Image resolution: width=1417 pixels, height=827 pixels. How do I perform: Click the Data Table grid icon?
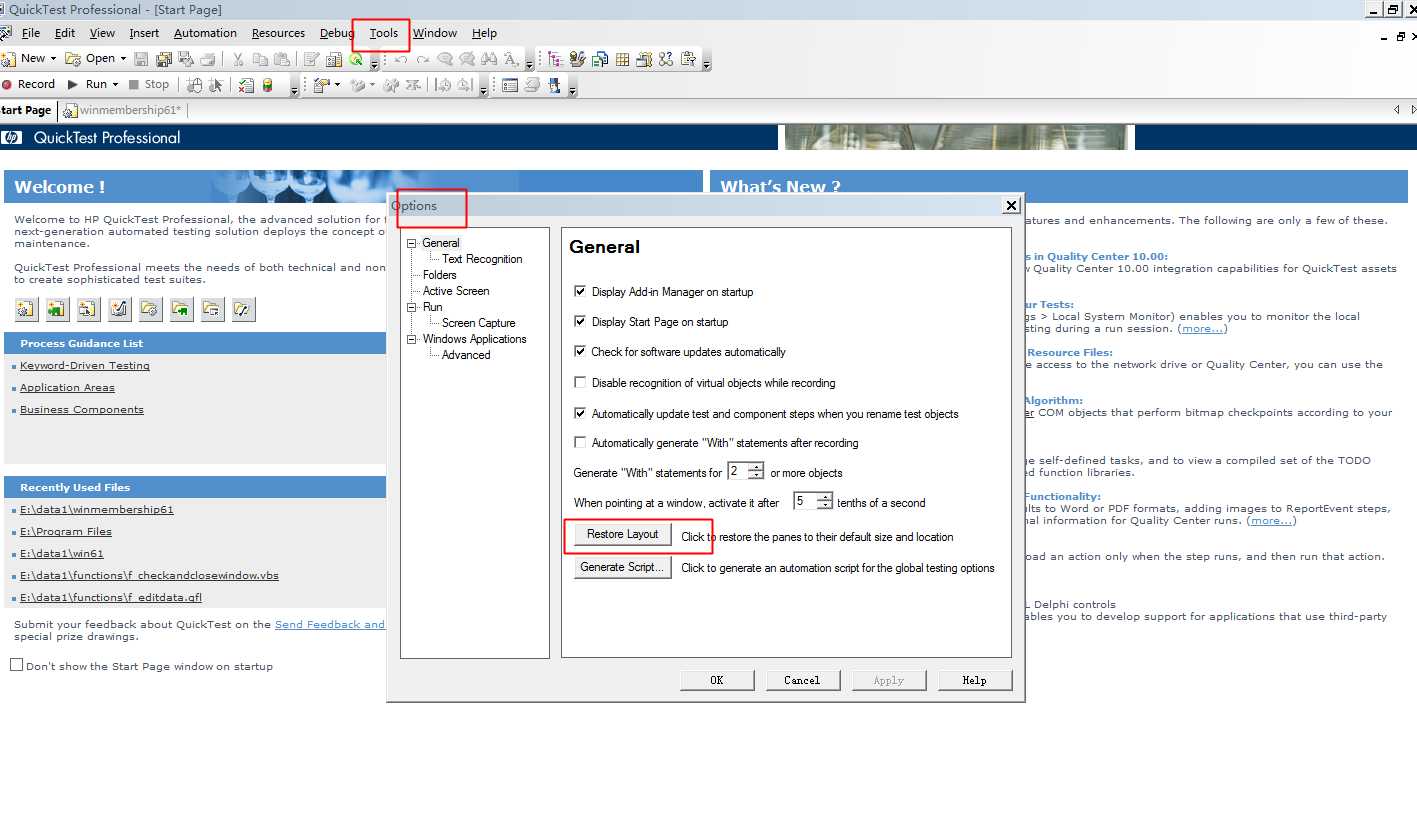(x=621, y=59)
